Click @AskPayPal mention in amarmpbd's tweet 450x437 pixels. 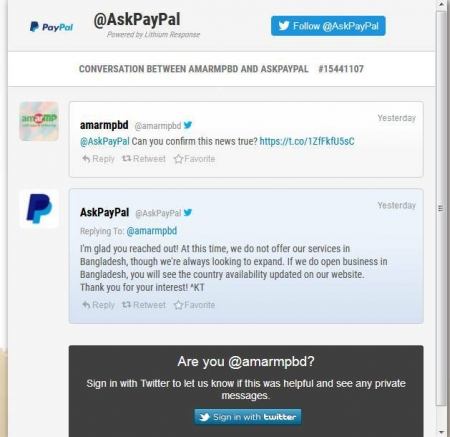105,141
